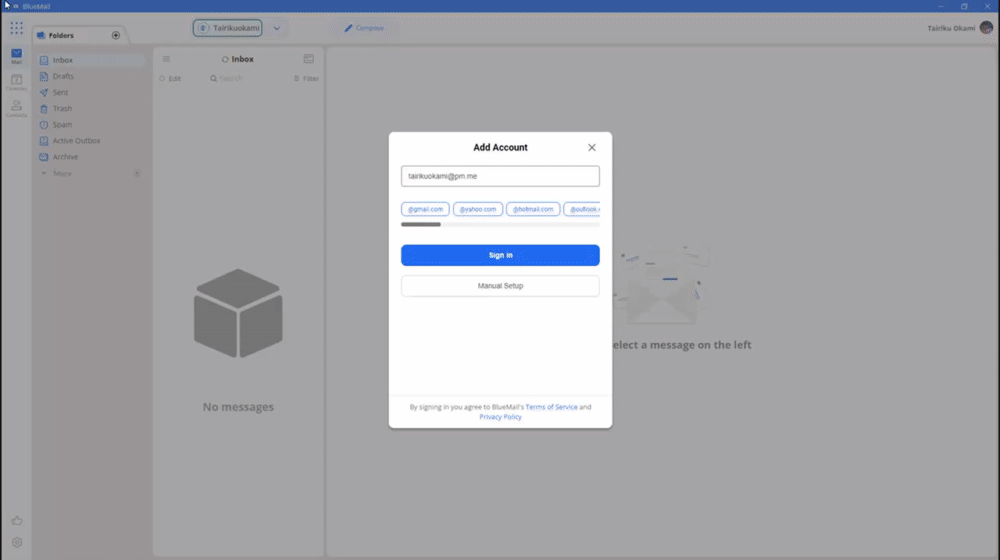Choose the @gmail.com domain suggestion
This screenshot has width=1000, height=560.
425,209
